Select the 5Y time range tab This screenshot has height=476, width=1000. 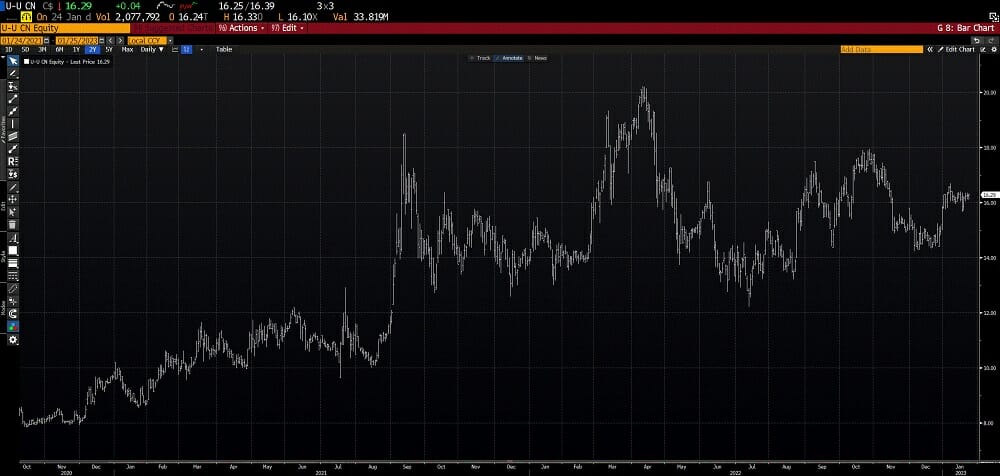click(x=108, y=48)
